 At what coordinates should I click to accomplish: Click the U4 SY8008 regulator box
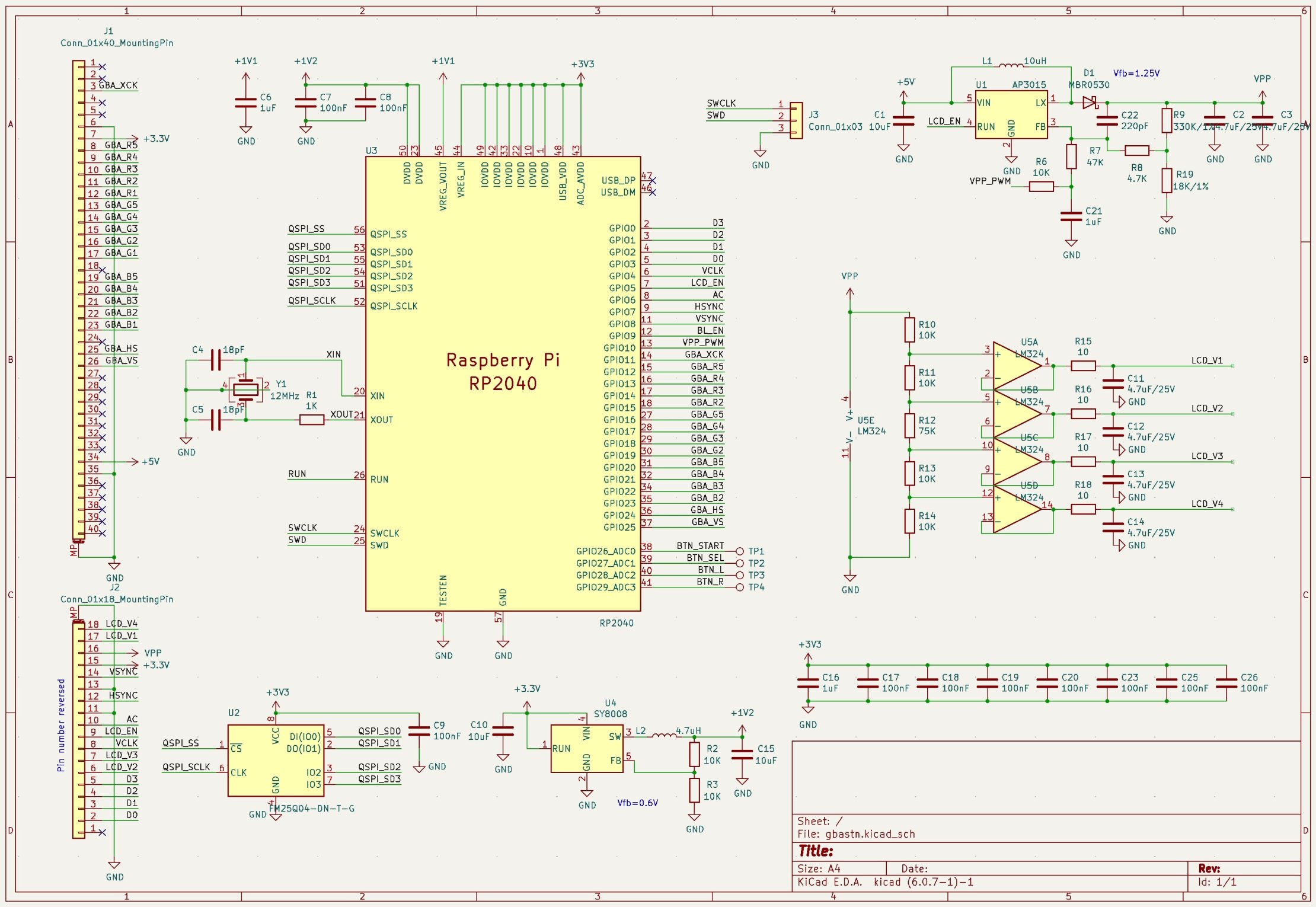(x=586, y=748)
